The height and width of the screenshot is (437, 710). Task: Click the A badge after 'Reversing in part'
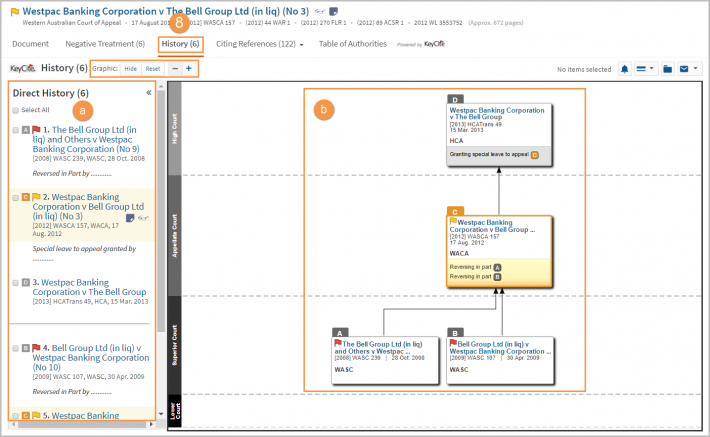pos(497,268)
